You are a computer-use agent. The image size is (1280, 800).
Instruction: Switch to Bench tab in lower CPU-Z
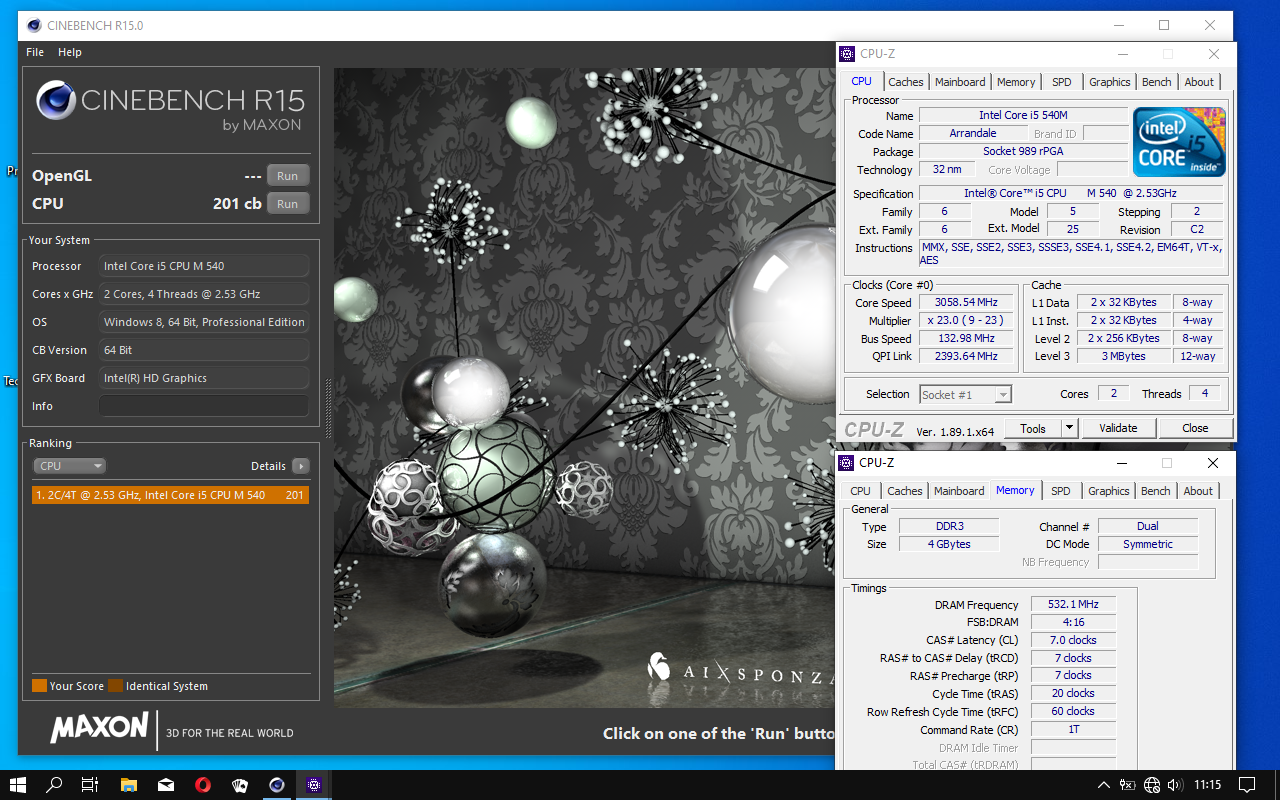[1156, 491]
